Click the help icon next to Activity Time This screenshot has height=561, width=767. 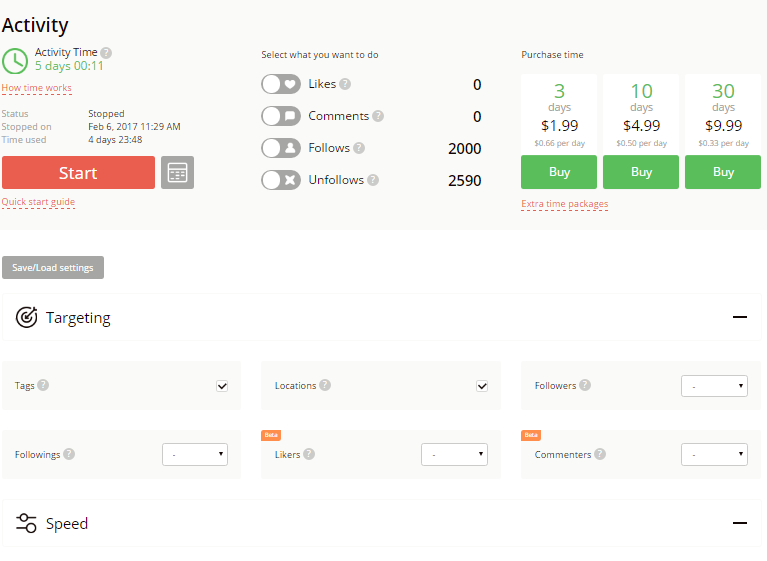(106, 53)
